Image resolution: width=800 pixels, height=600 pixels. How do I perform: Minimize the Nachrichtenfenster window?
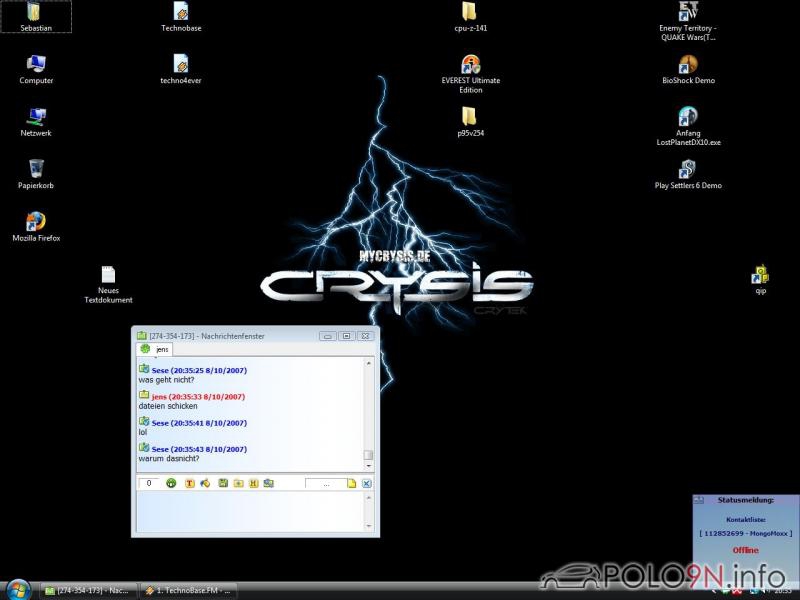tap(328, 336)
